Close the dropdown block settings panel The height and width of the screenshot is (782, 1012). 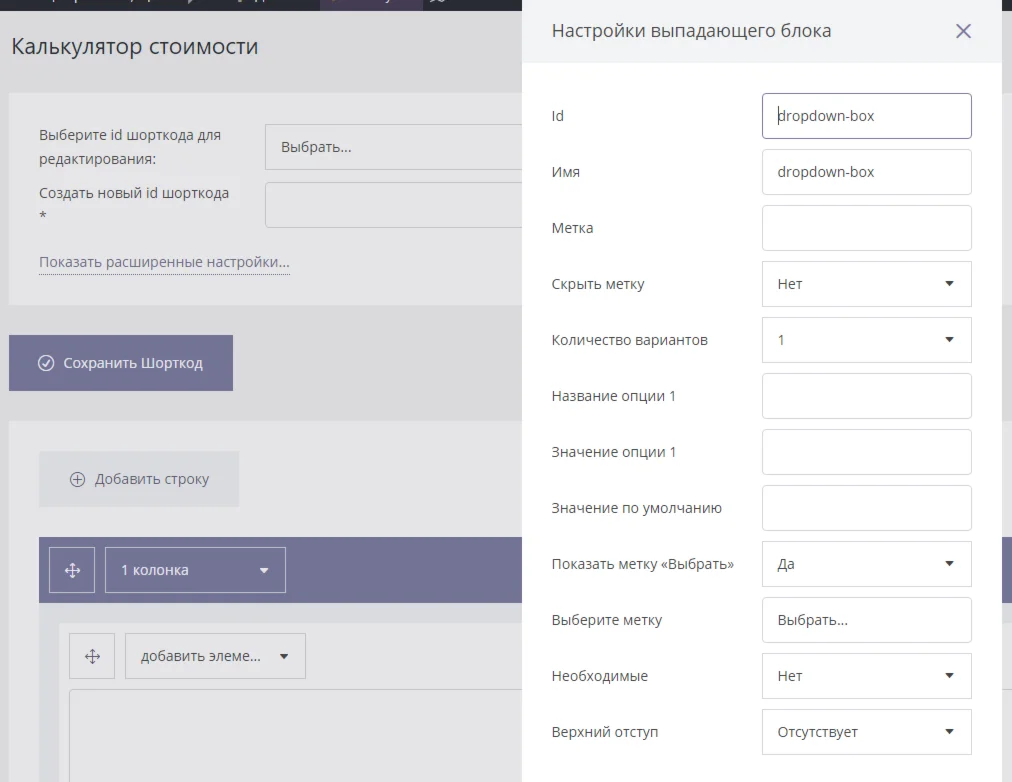tap(963, 31)
